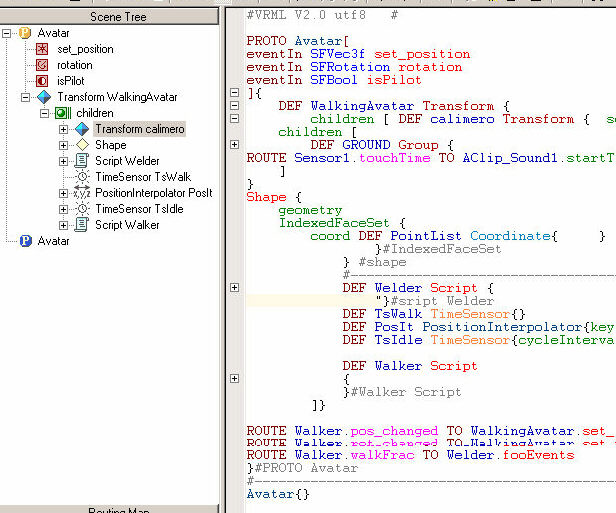Click 'SFBool' type in the code
Image resolution: width=616 pixels, height=513 pixels.
pyautogui.click(x=334, y=80)
